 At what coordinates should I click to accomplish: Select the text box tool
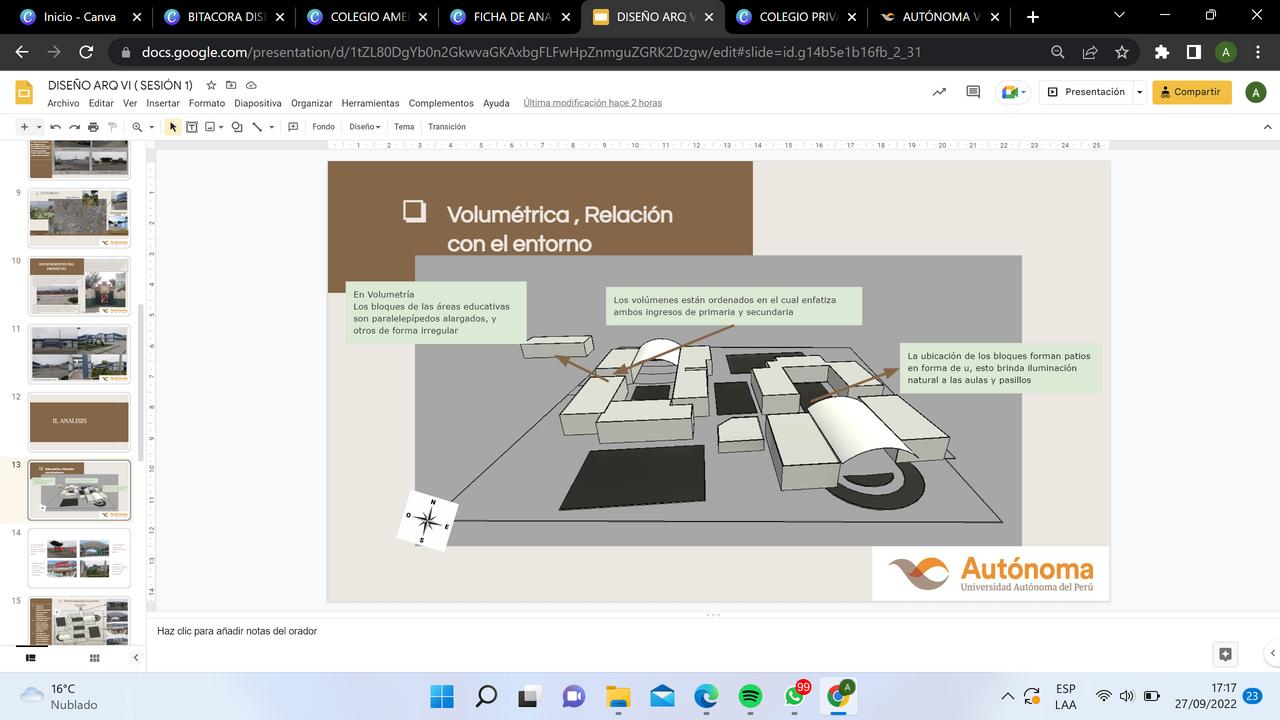[192, 127]
